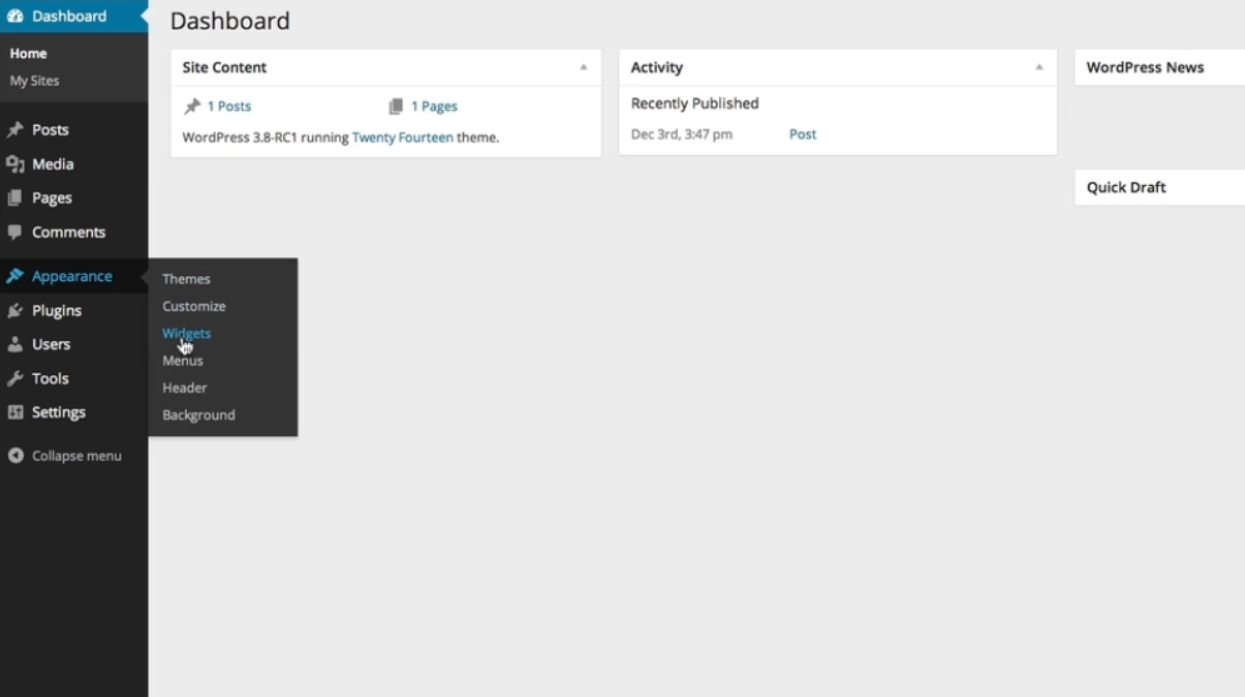Open Background from the Appearance flyout
Image resolution: width=1245 pixels, height=697 pixels.
click(199, 414)
